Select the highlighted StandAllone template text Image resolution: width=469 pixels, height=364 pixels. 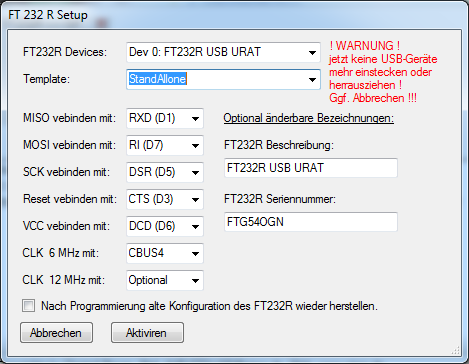click(157, 79)
